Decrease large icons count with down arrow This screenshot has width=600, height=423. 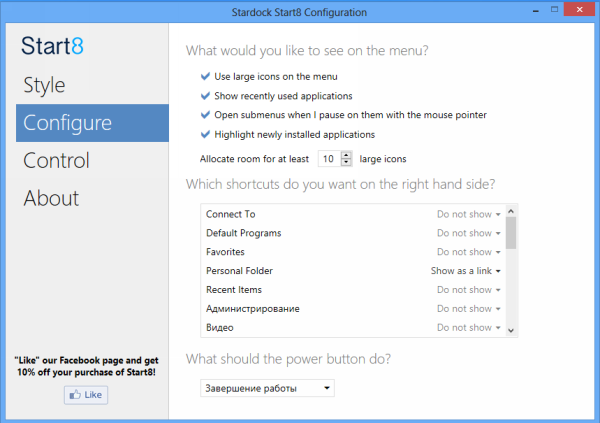(x=346, y=162)
